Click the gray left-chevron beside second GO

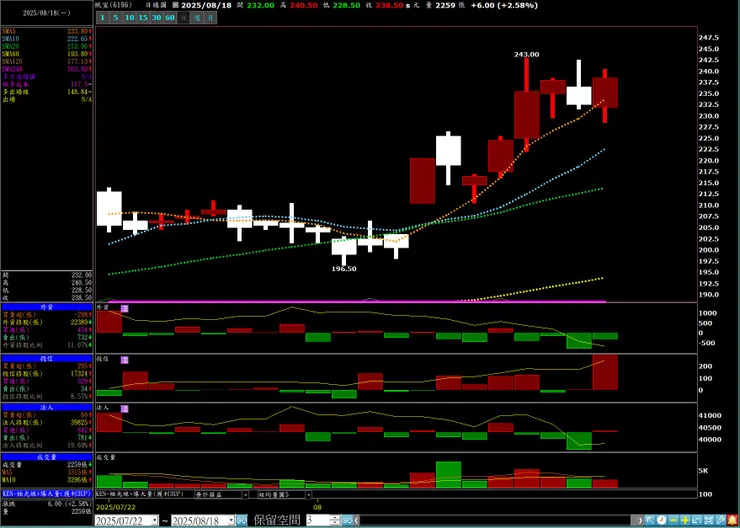click(356, 520)
